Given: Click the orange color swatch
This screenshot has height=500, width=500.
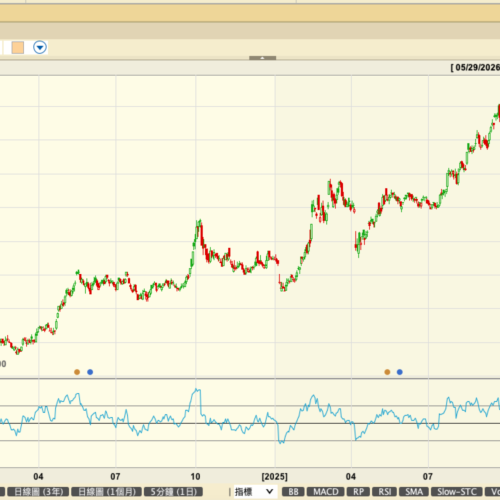Looking at the screenshot, I should (18, 47).
